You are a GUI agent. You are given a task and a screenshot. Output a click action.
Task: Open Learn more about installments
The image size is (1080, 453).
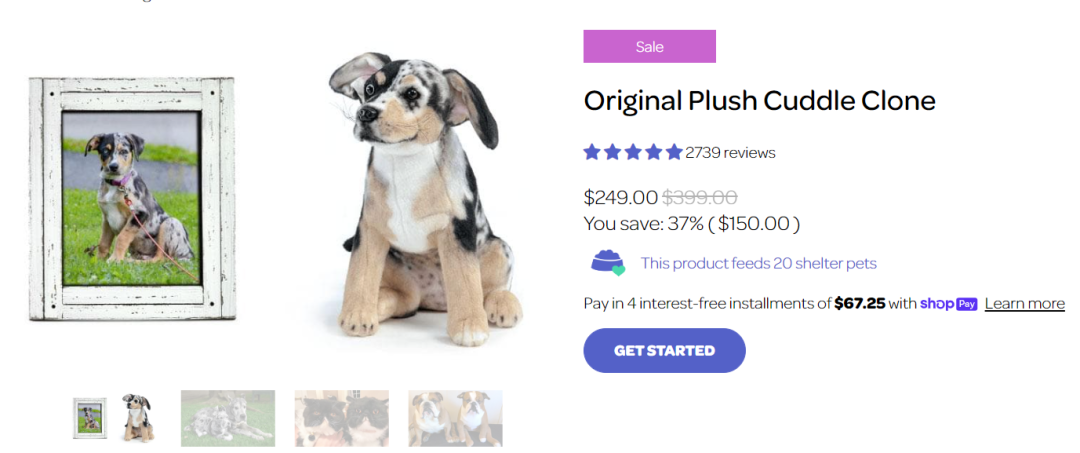(x=1024, y=304)
